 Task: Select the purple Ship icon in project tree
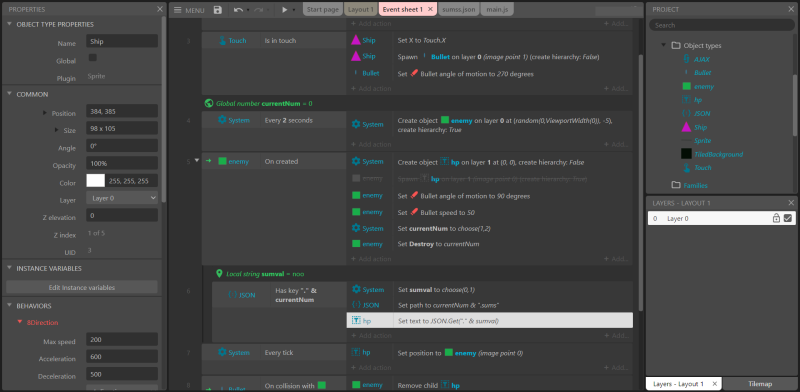(x=687, y=127)
